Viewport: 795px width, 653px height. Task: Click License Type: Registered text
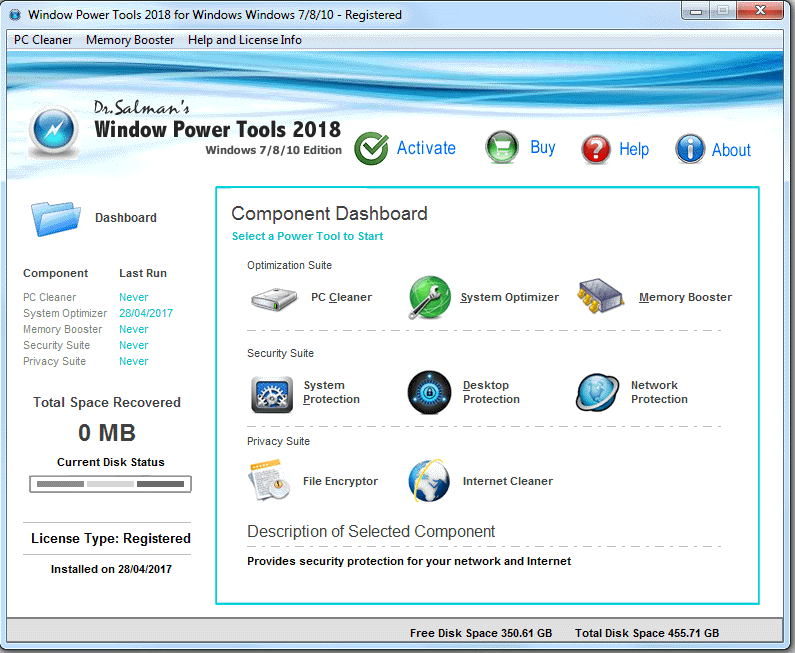coord(111,538)
